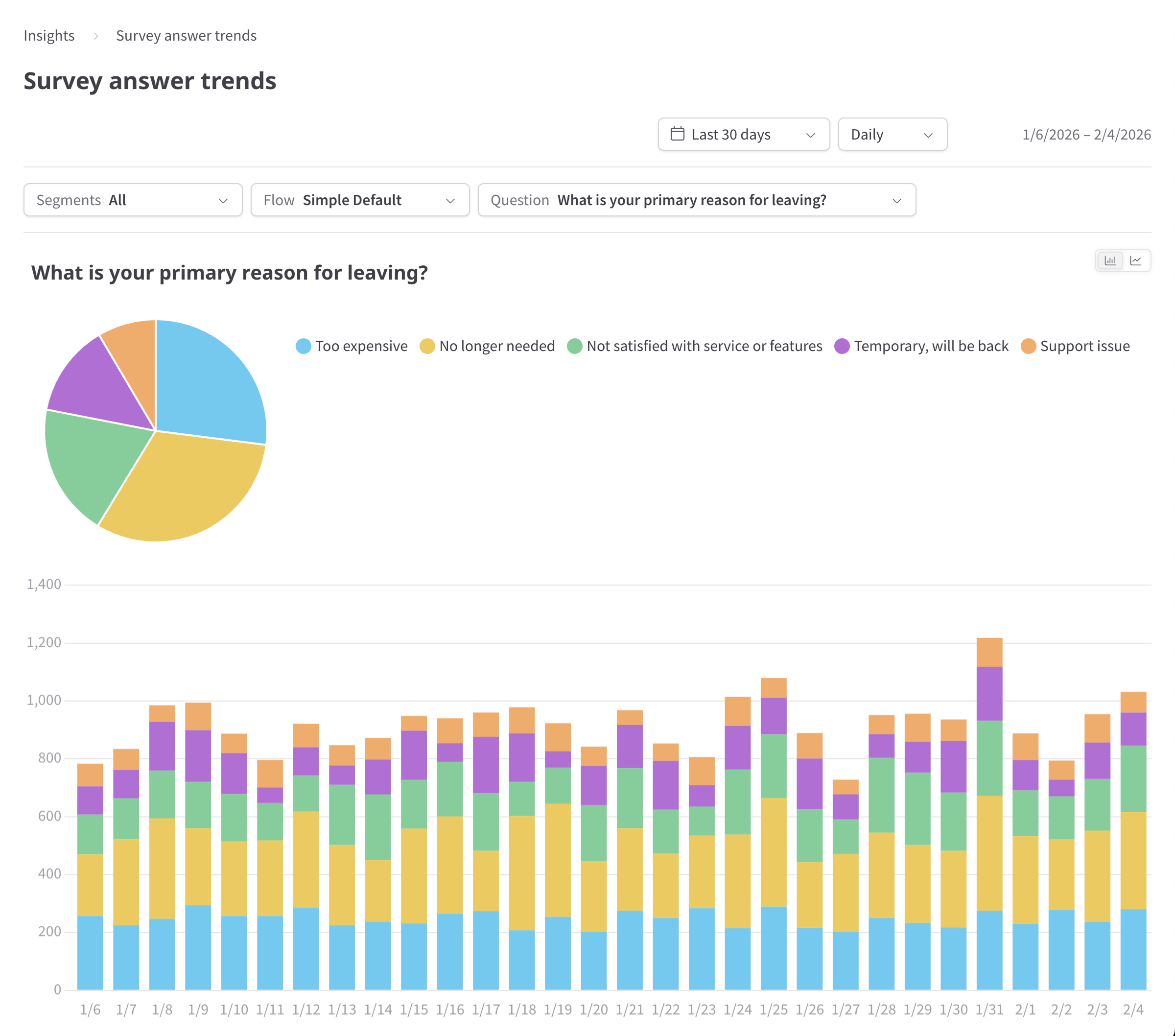Toggle Support issue legend item
Screen dimensions: 1175x1036
pos(1075,346)
